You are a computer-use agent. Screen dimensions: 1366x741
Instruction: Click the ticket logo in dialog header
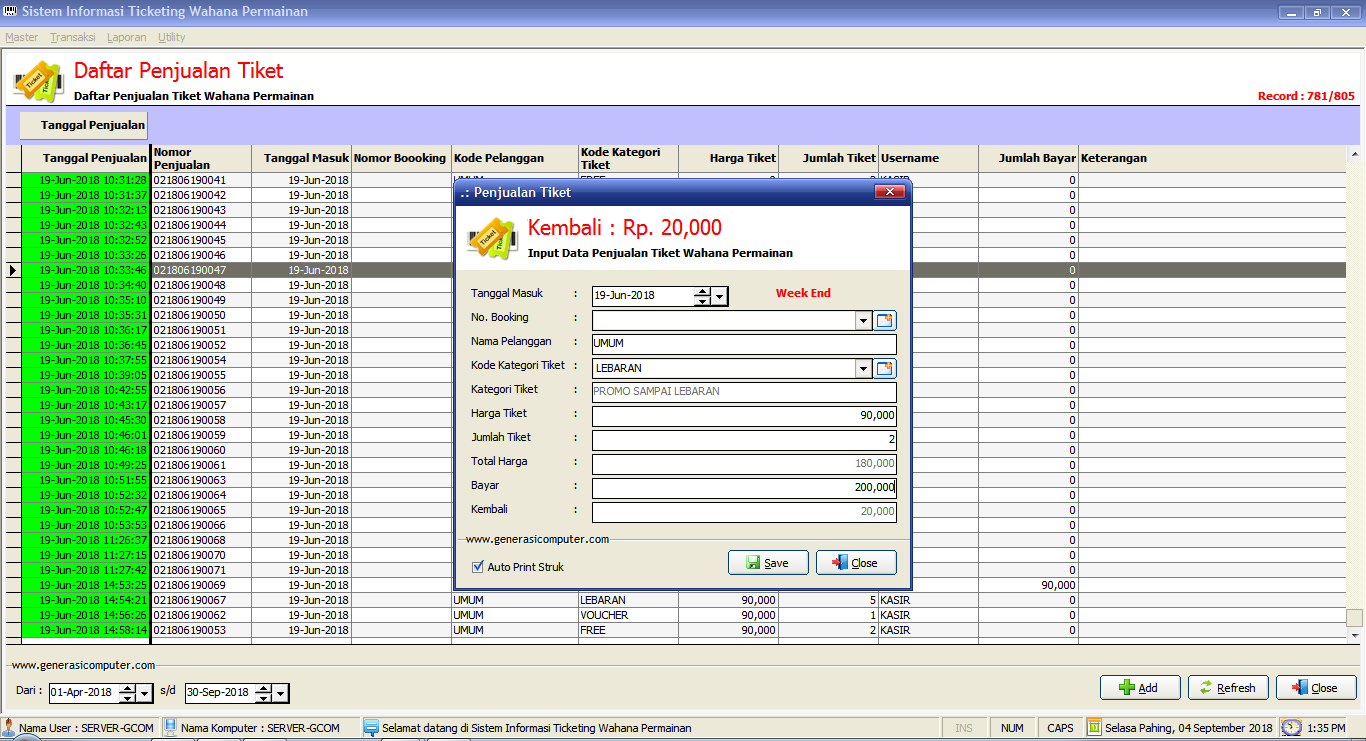[x=491, y=239]
